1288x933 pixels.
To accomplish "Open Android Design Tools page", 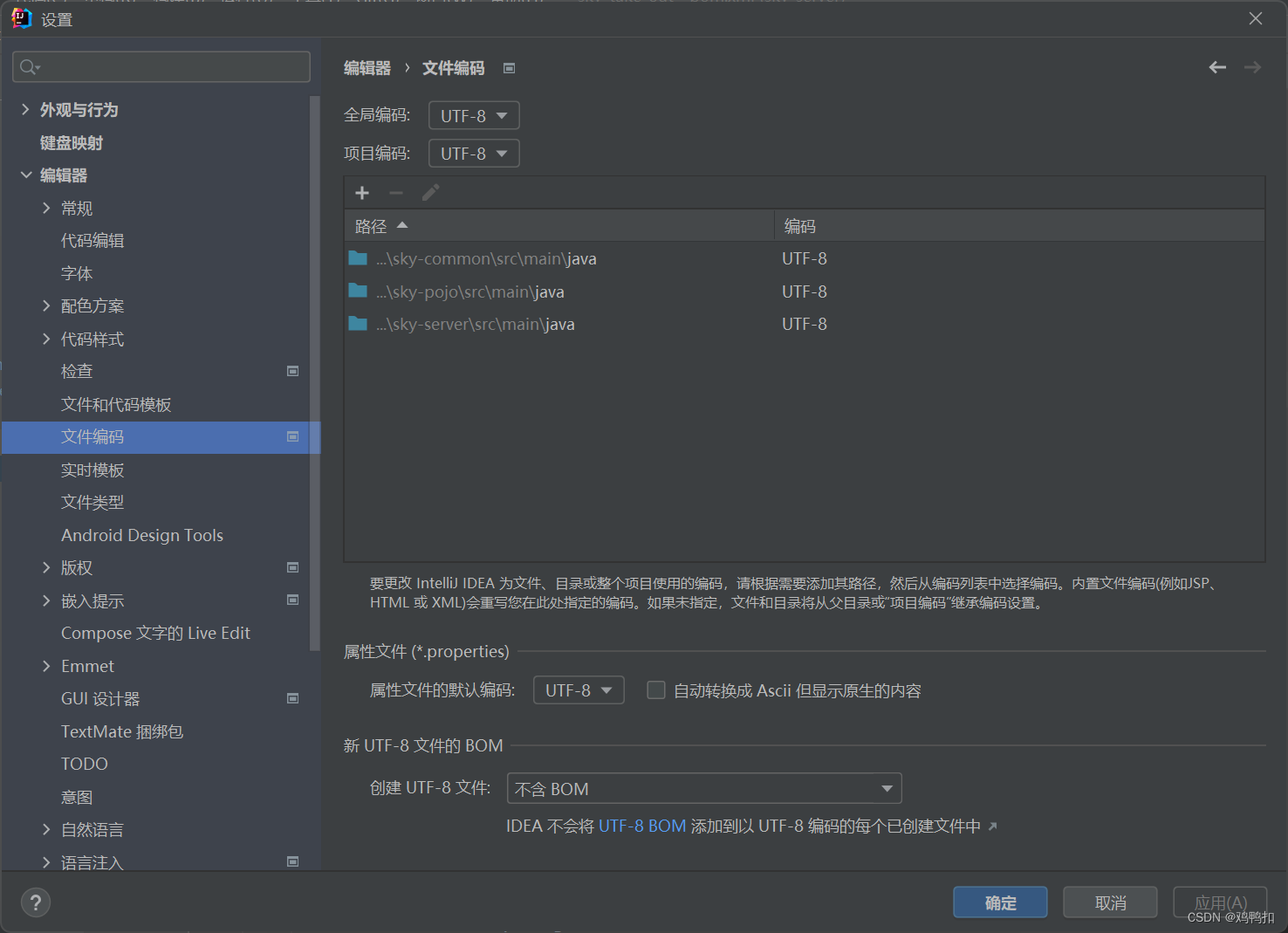I will pyautogui.click(x=142, y=535).
